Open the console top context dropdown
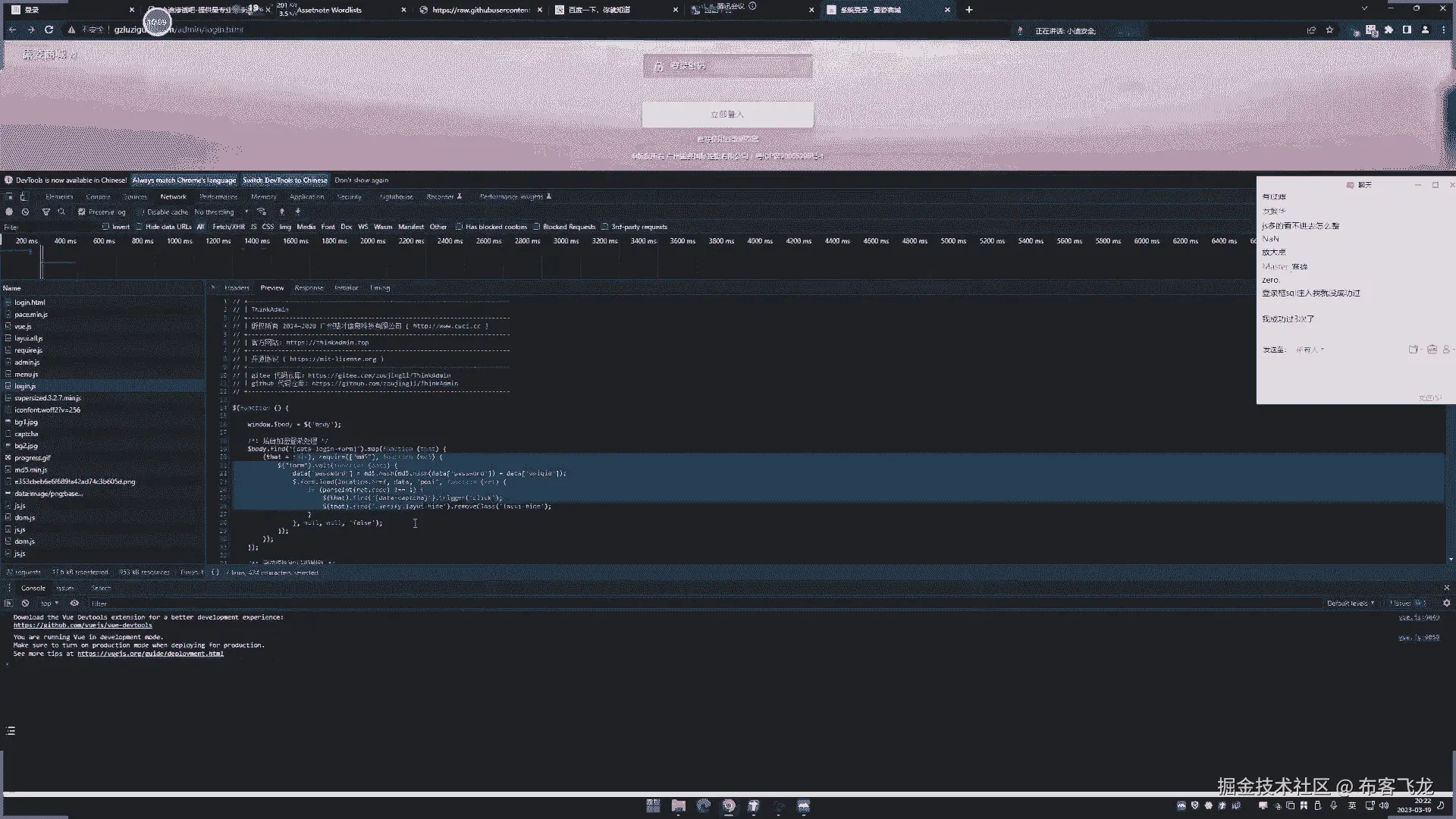1456x819 pixels. point(49,604)
